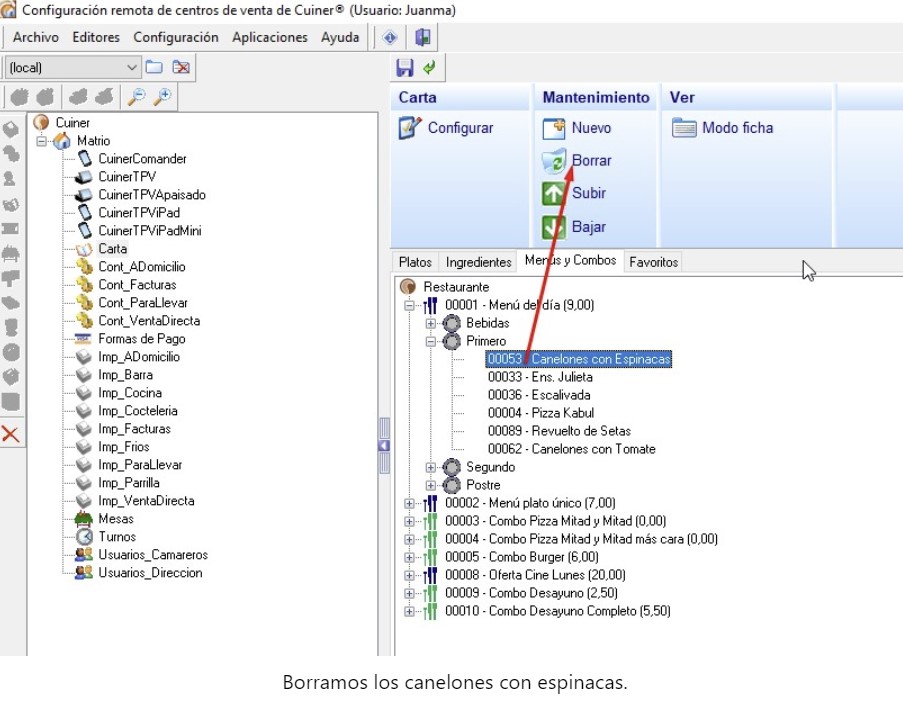Click the green Subir up arrow icon
The width and height of the screenshot is (903, 706).
553,193
